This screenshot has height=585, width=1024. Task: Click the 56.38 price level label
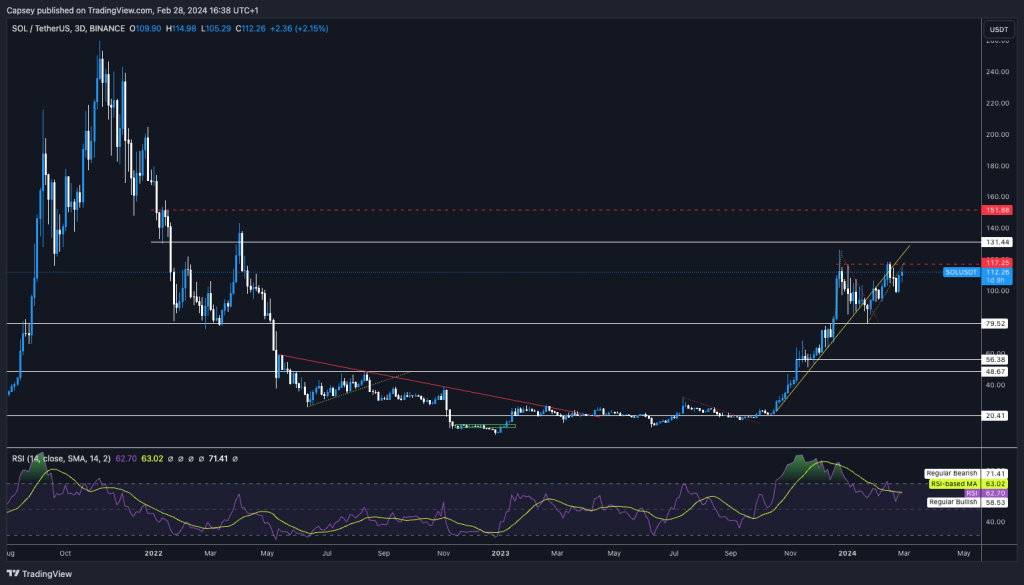[997, 360]
